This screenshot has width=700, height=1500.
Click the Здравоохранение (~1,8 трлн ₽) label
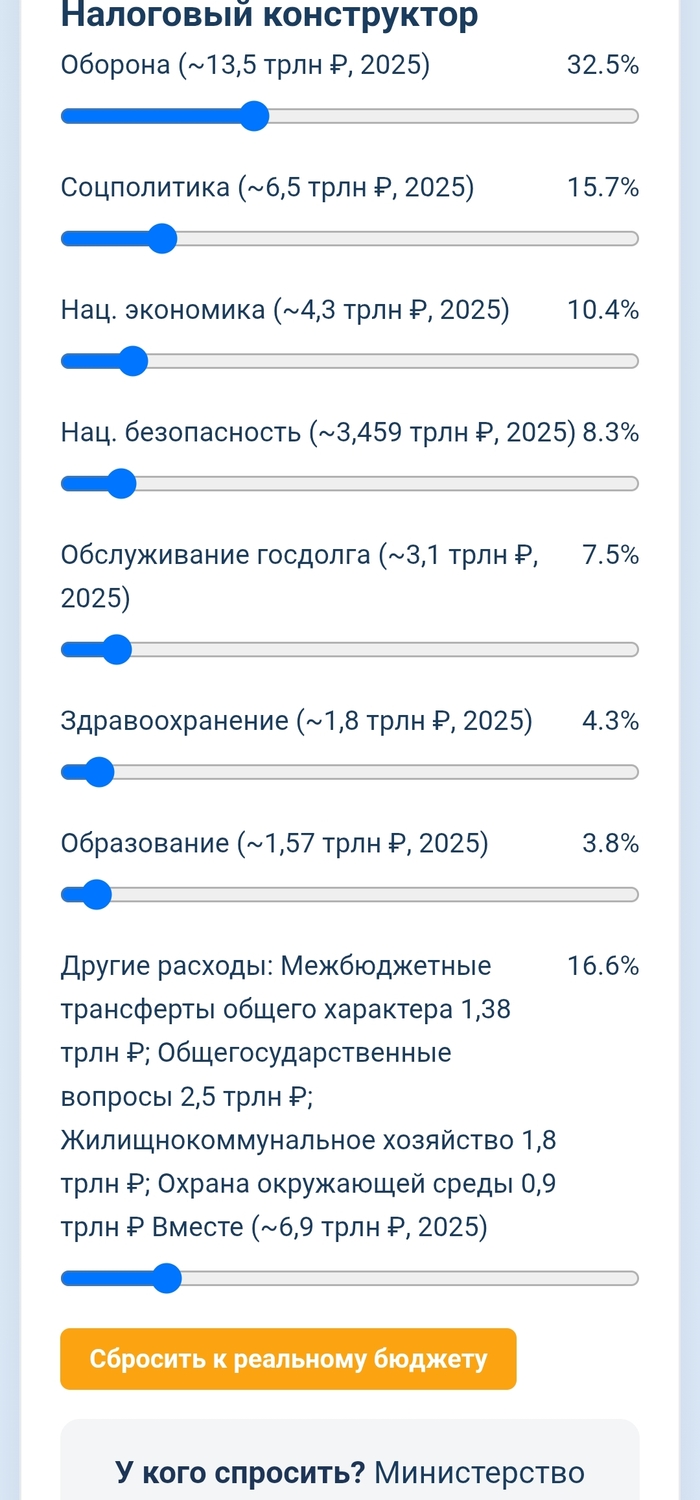296,721
